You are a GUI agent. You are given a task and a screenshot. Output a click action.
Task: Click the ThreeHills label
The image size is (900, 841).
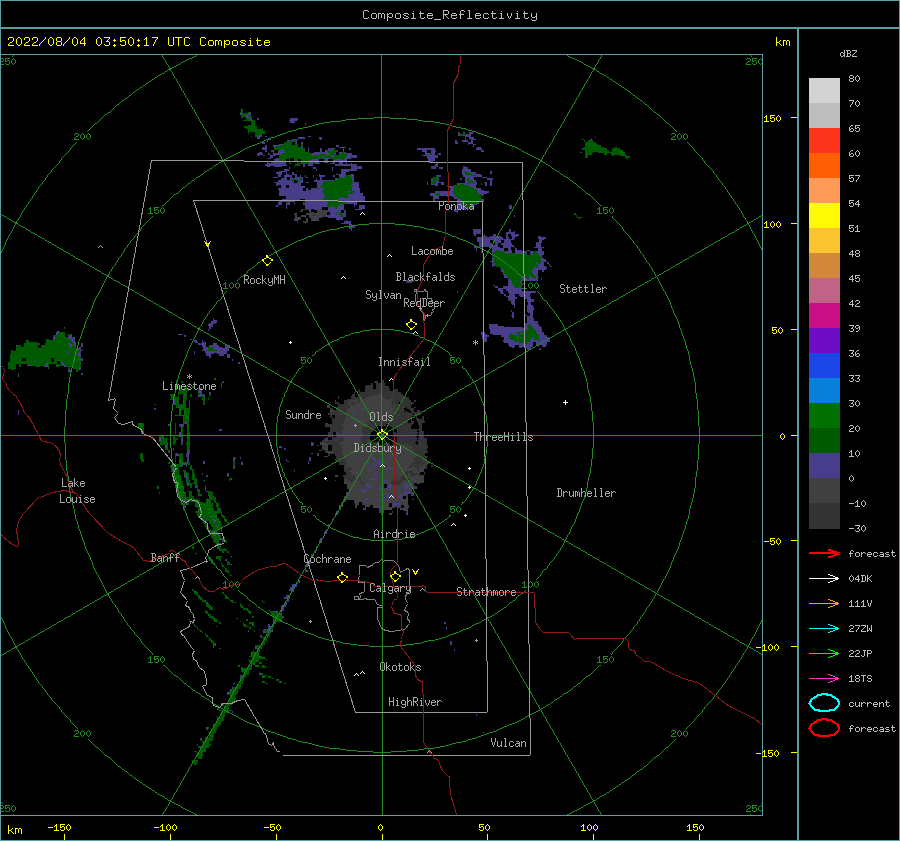pyautogui.click(x=503, y=437)
